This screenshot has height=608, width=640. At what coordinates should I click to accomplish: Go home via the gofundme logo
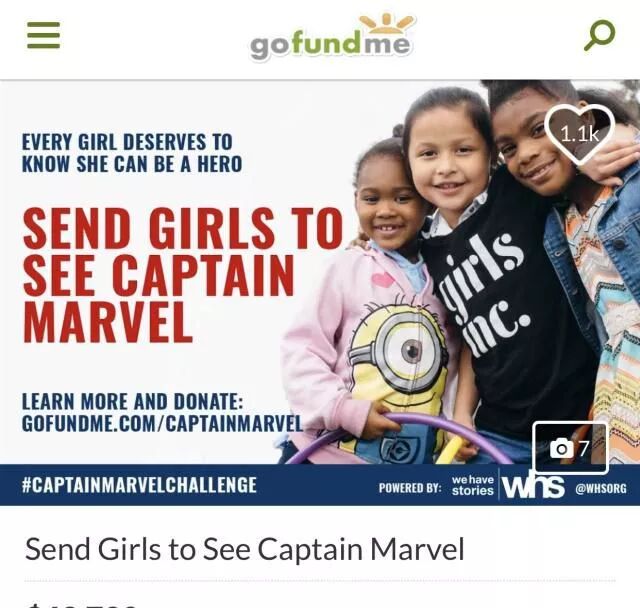point(332,38)
